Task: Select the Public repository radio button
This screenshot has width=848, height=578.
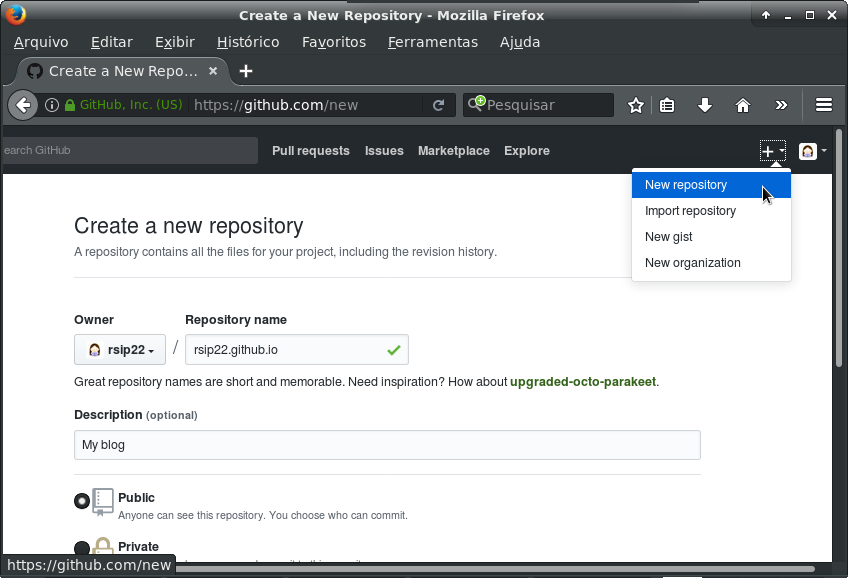Action: (x=82, y=501)
